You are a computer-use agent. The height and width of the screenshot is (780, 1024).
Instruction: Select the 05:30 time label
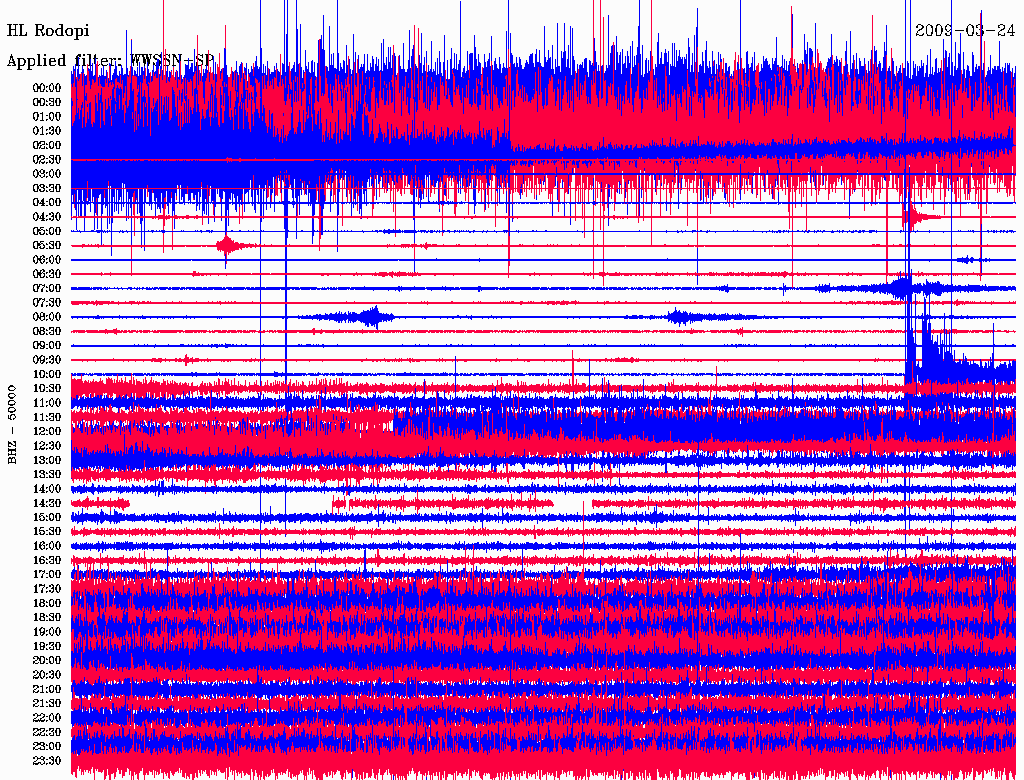[47, 245]
